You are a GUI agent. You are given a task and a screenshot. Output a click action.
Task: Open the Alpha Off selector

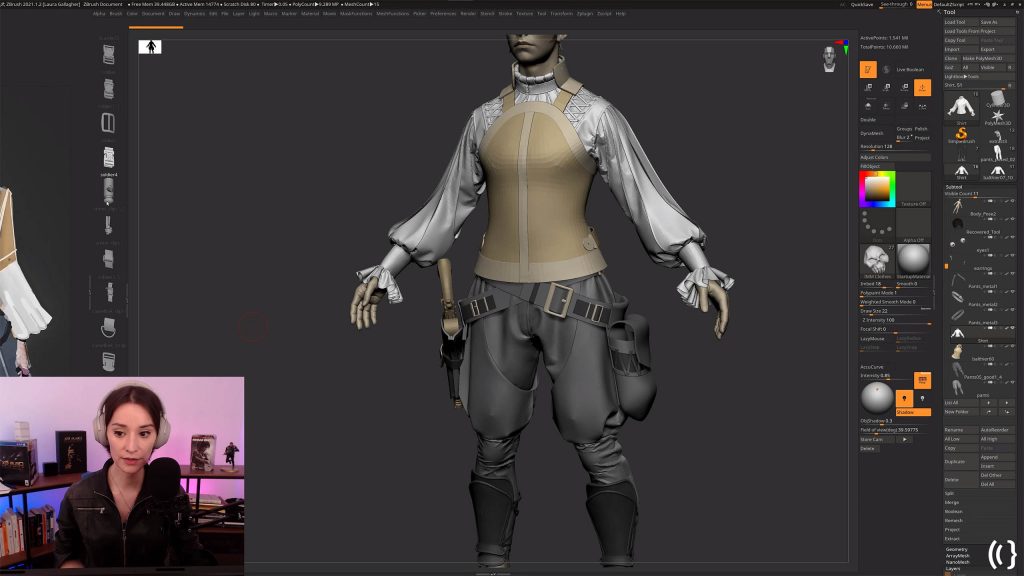coord(913,226)
